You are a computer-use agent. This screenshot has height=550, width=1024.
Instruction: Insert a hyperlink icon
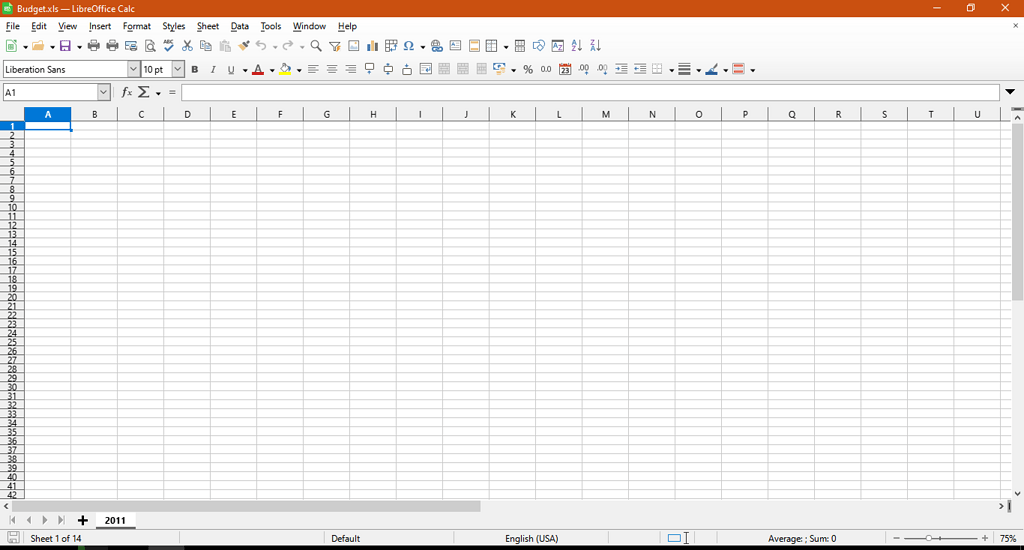[x=437, y=46]
